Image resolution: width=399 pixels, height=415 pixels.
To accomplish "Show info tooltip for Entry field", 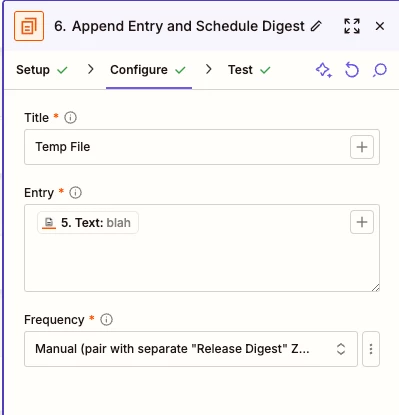I will coord(75,192).
